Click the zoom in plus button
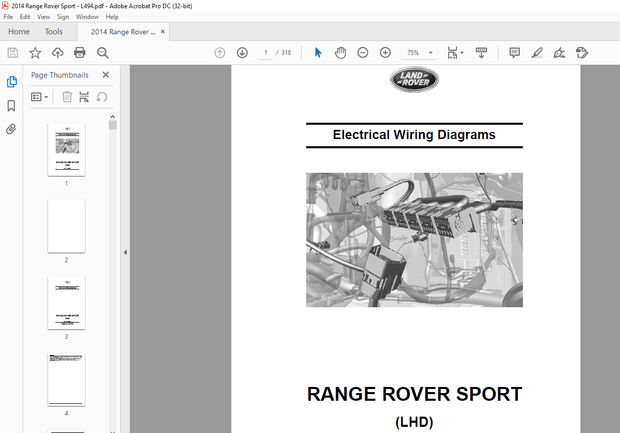Viewport: 620px width, 433px height. point(384,52)
